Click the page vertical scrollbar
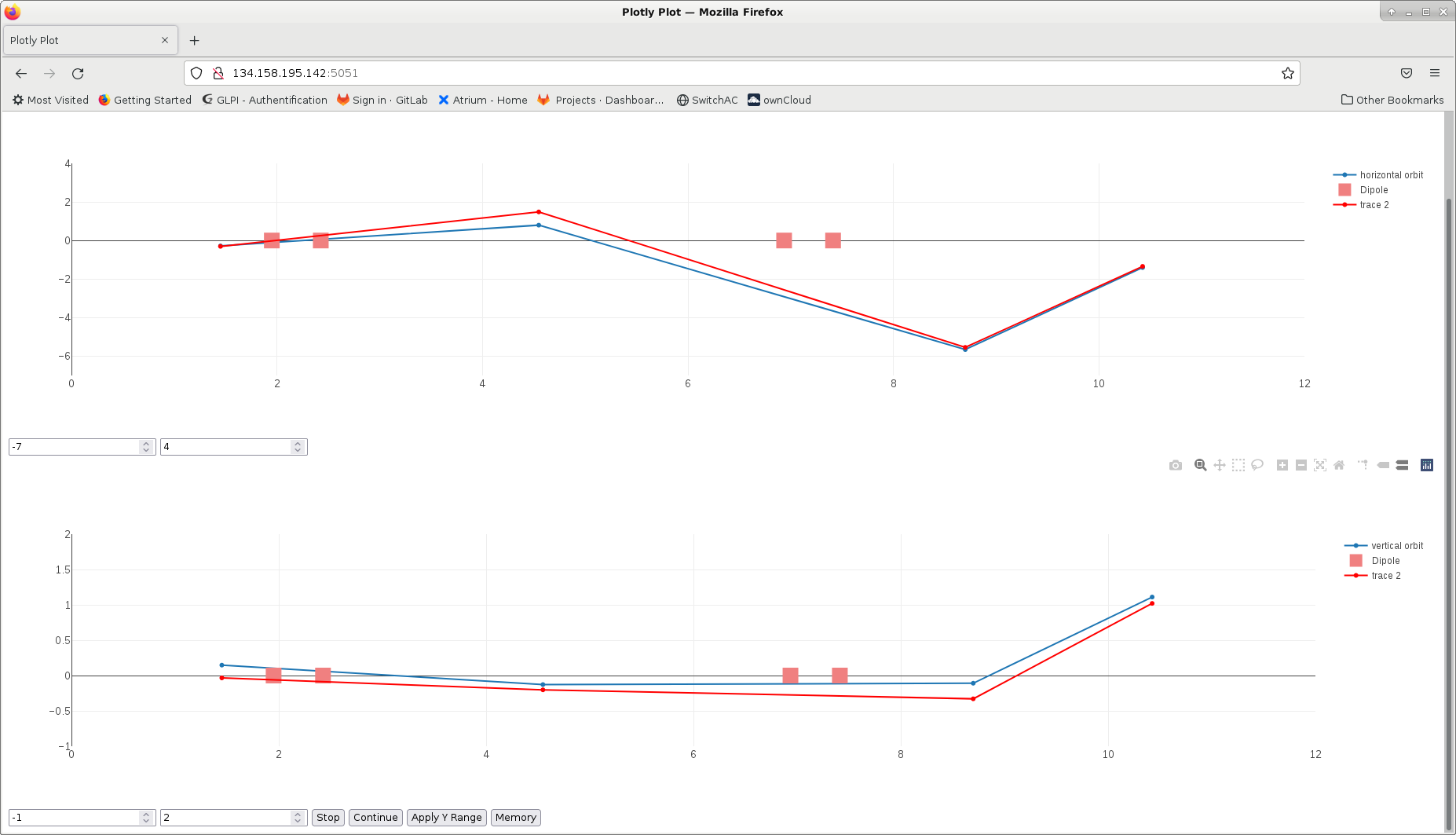 pyautogui.click(x=1449, y=471)
